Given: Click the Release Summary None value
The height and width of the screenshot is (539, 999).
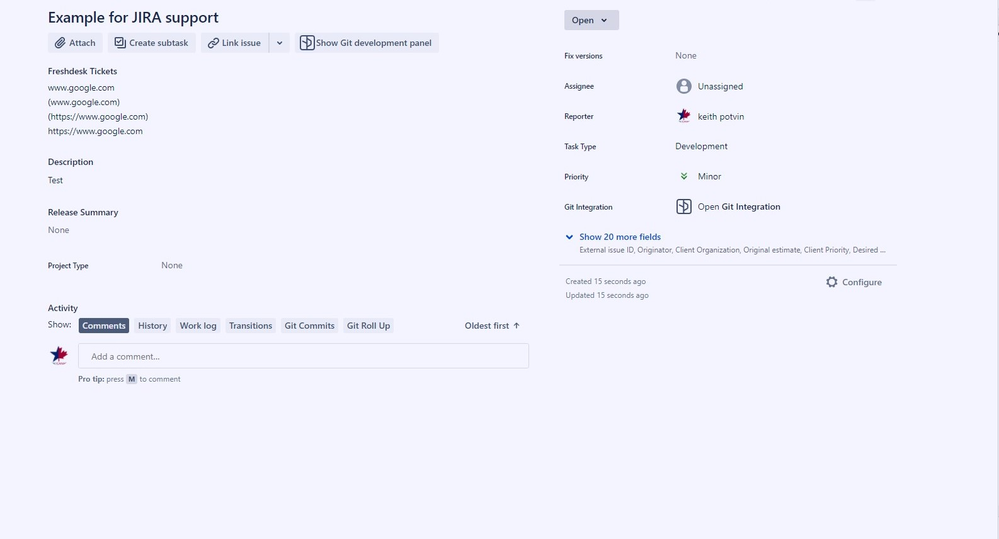Looking at the screenshot, I should point(59,230).
